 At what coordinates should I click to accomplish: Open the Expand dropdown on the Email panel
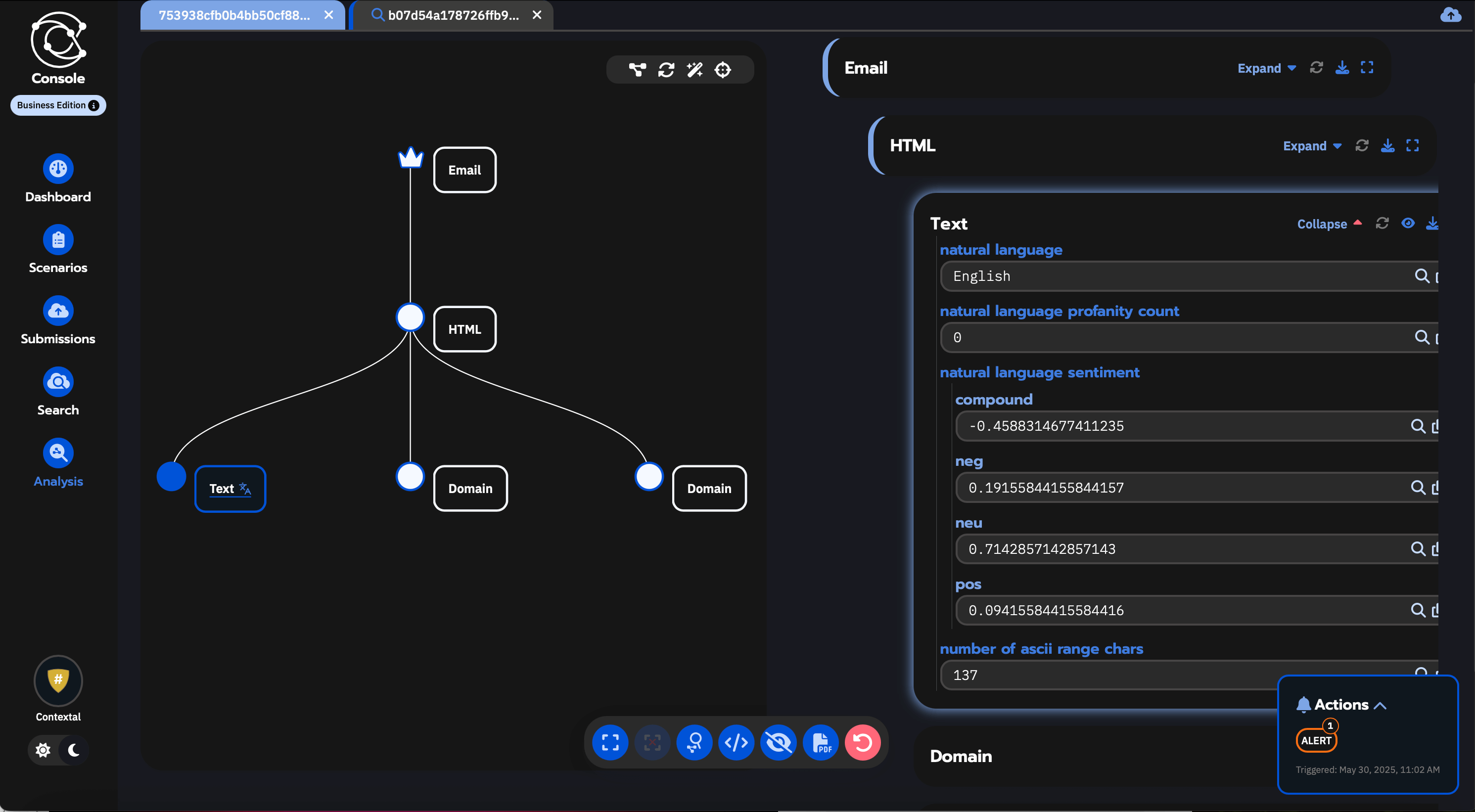(1266, 68)
